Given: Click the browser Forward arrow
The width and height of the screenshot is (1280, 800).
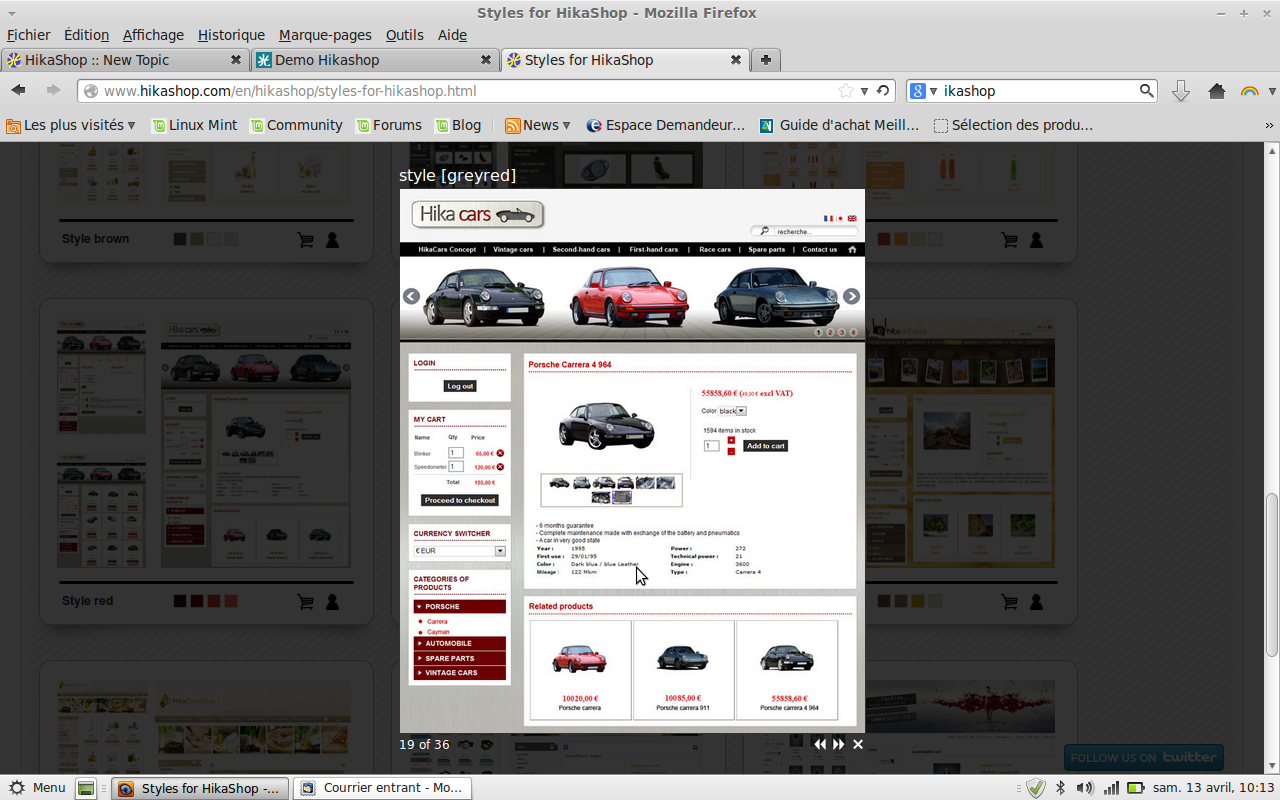Looking at the screenshot, I should [x=53, y=90].
